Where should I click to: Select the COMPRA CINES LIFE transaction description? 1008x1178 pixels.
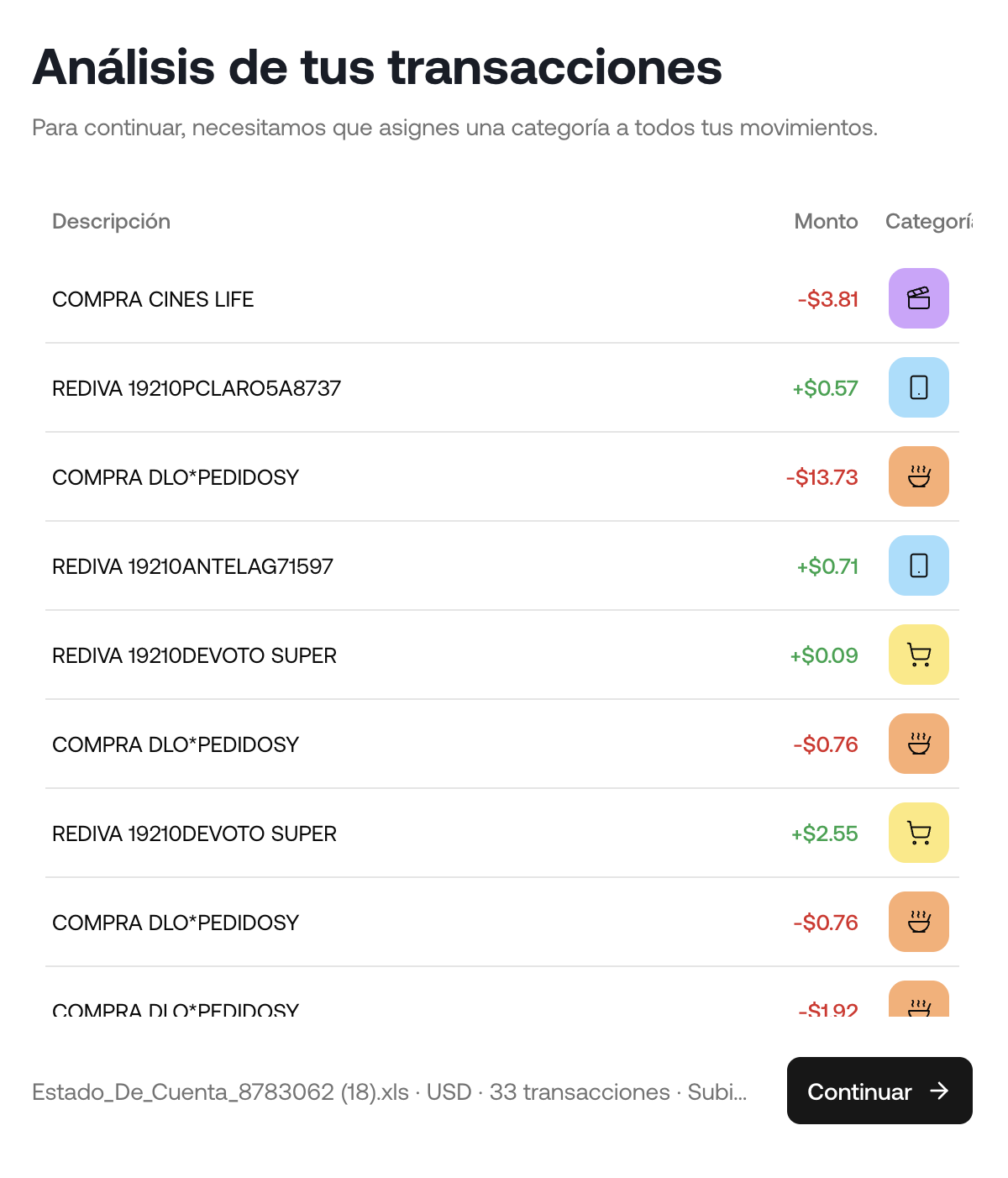click(x=153, y=299)
